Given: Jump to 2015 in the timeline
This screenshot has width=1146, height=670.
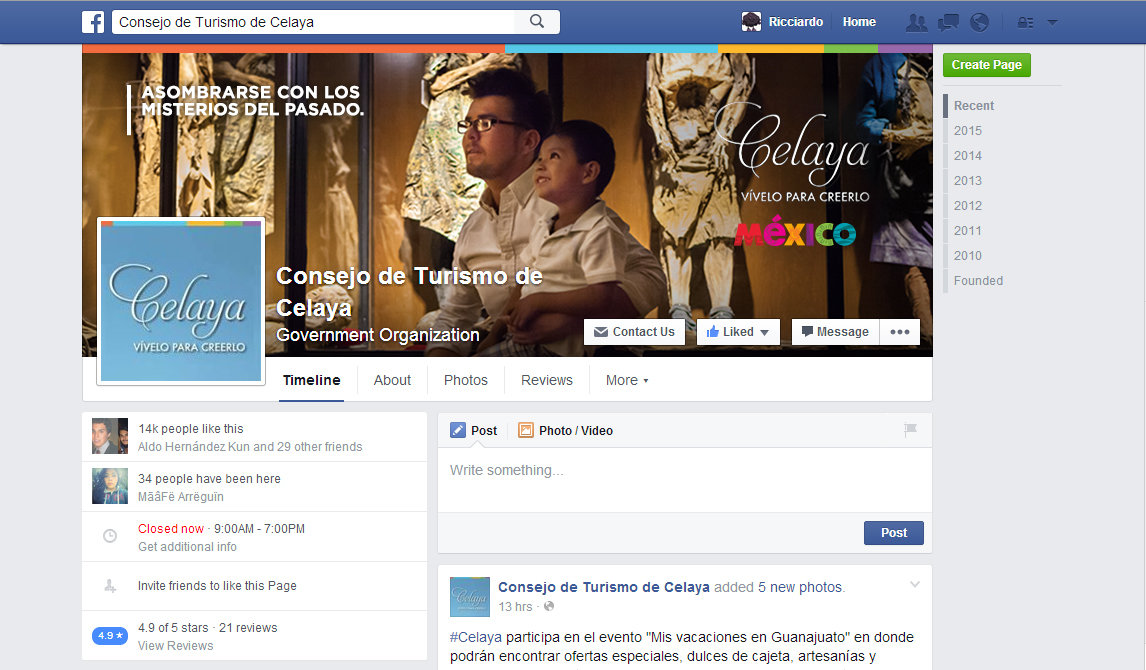Looking at the screenshot, I should point(968,131).
